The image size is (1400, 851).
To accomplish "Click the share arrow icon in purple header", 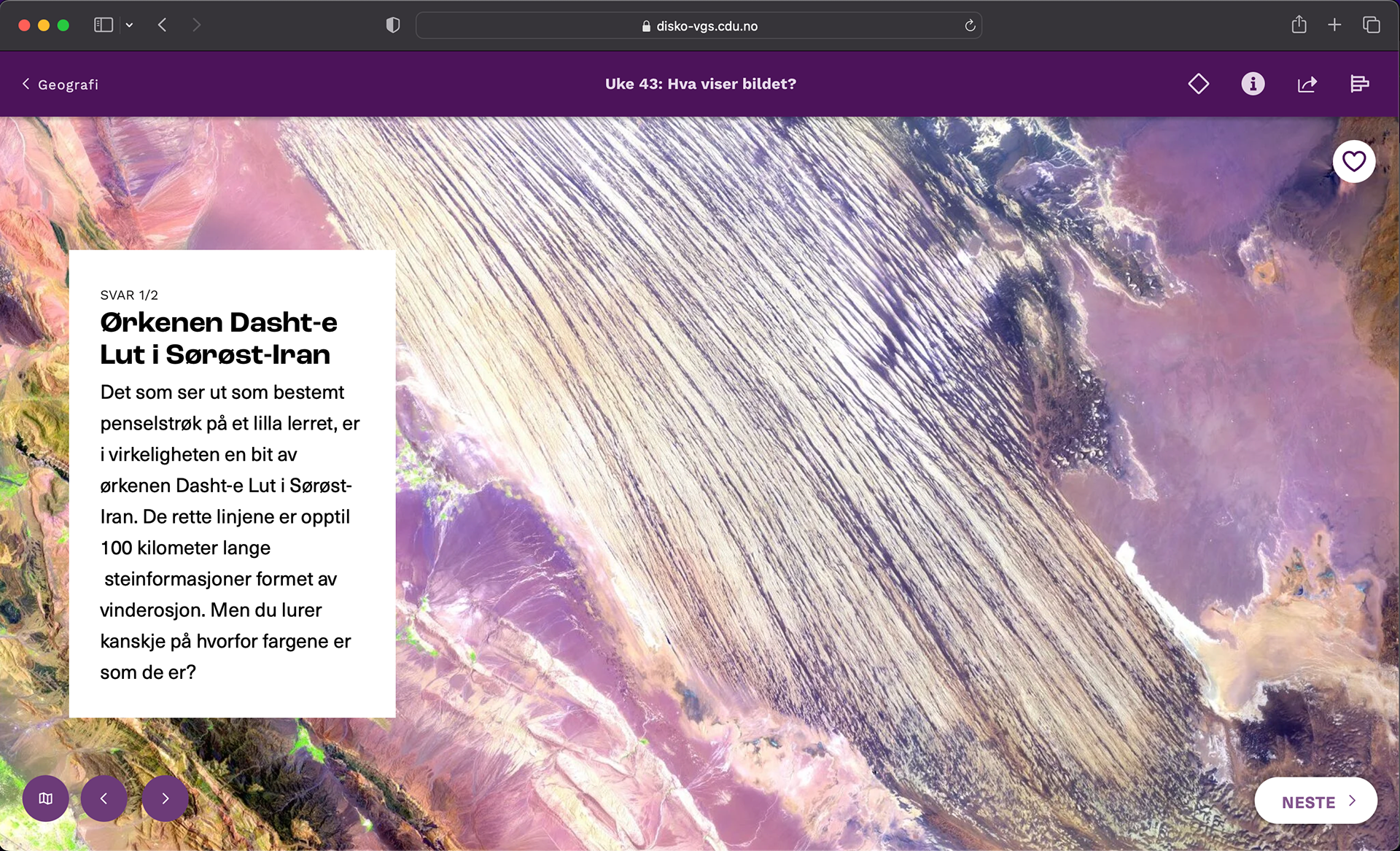I will (1307, 84).
